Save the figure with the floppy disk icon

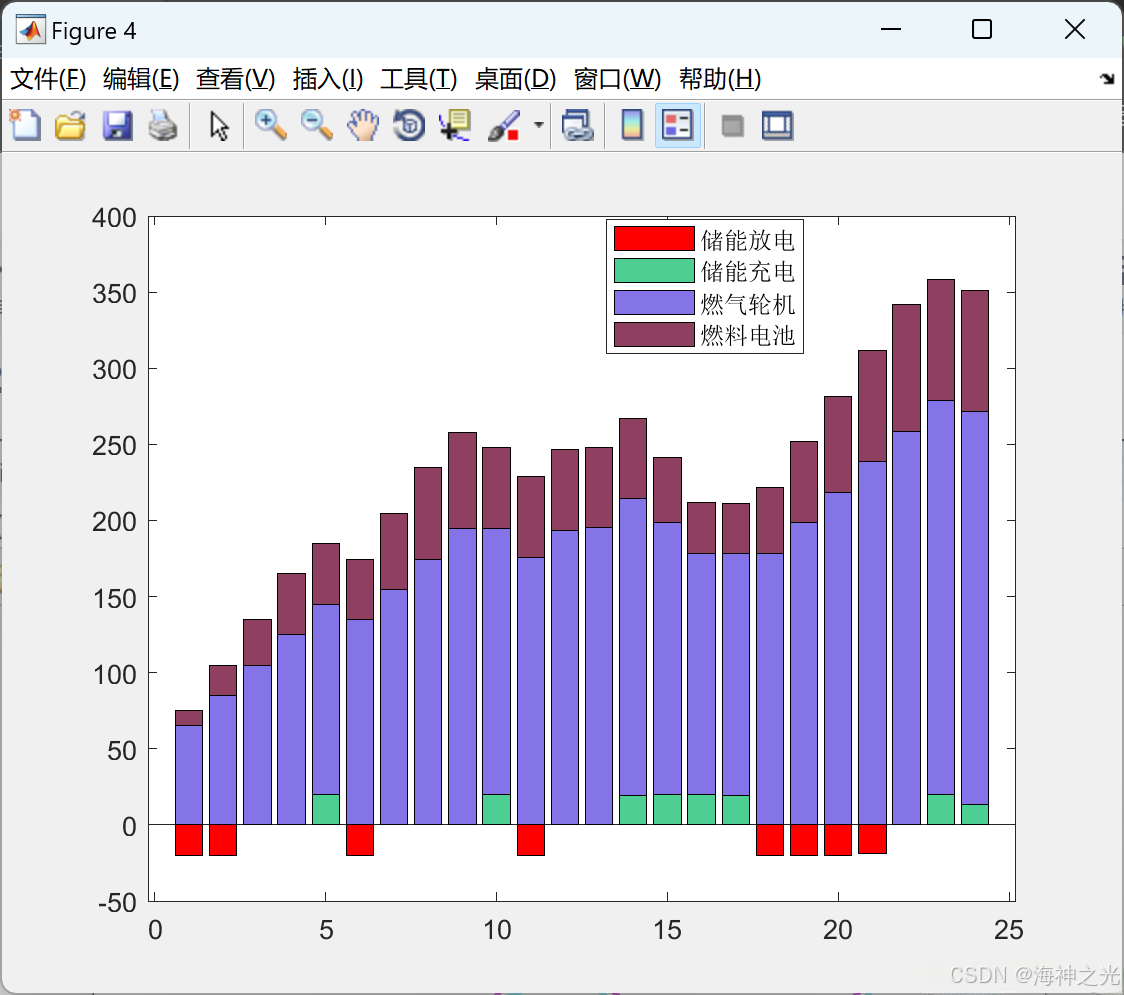click(117, 125)
